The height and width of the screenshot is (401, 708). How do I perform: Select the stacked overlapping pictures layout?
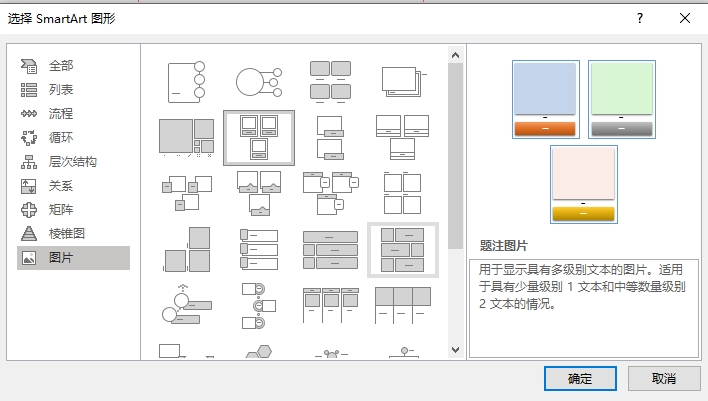click(x=403, y=82)
